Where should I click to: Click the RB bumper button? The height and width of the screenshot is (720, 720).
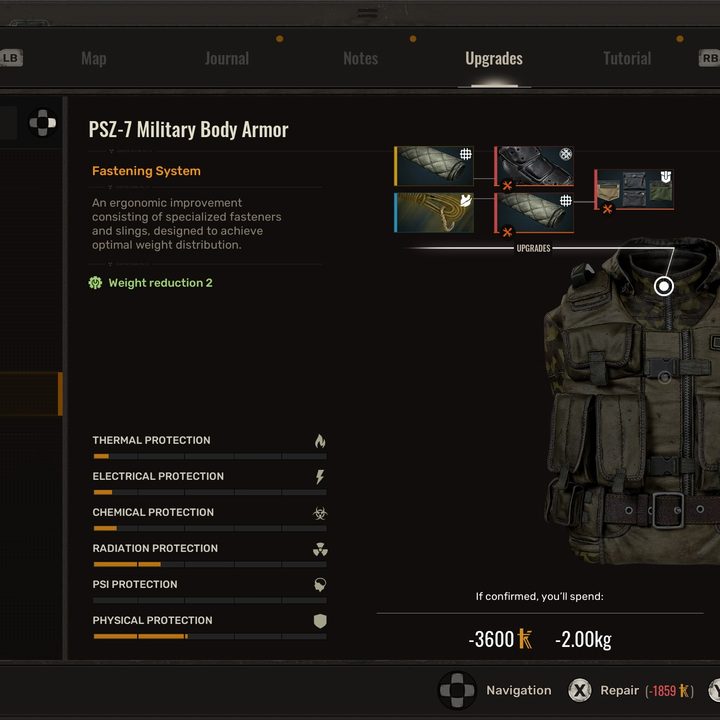pyautogui.click(x=709, y=58)
